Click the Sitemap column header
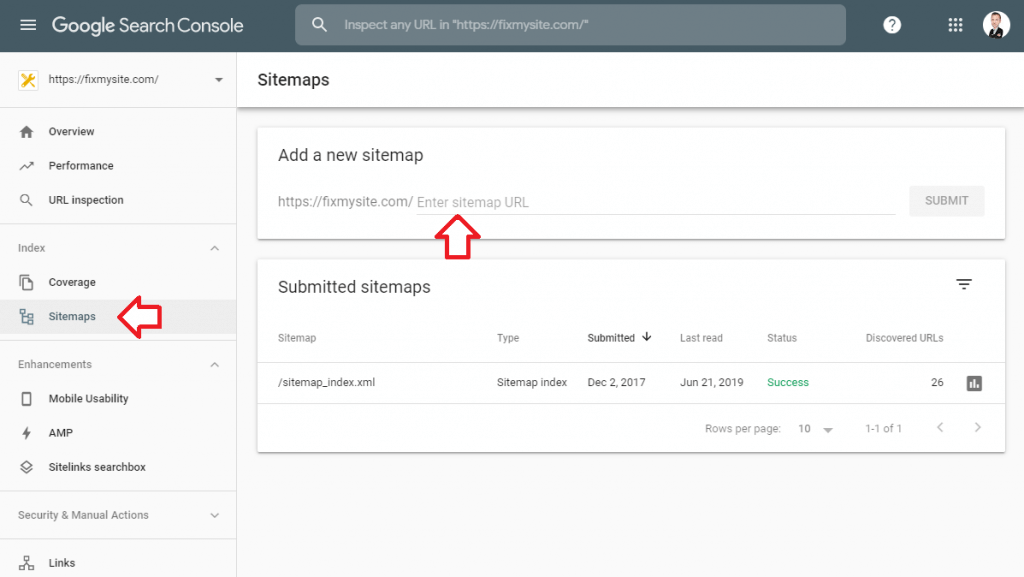Screen dimensions: 1024x577 [296, 338]
